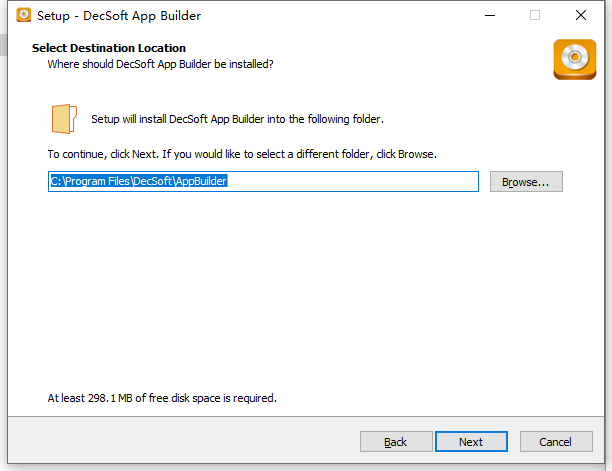Viewport: 612px width, 471px height.
Task: Click the window title 'Setup - DecSoft App Builder'
Action: pyautogui.click(x=119, y=16)
